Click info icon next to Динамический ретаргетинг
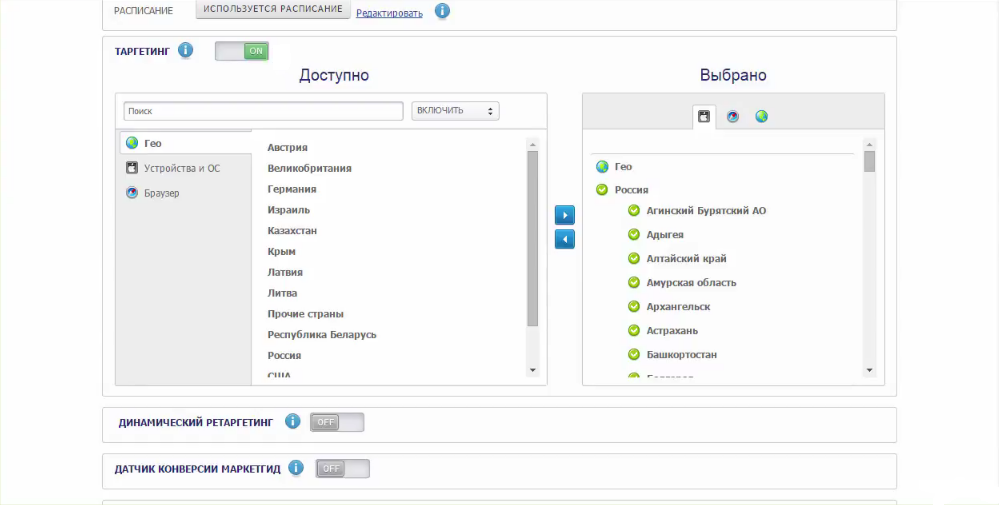The image size is (999, 505). pos(292,421)
